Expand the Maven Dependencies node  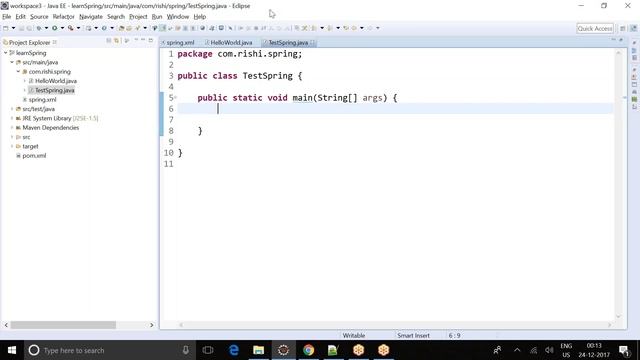[x=12, y=128]
